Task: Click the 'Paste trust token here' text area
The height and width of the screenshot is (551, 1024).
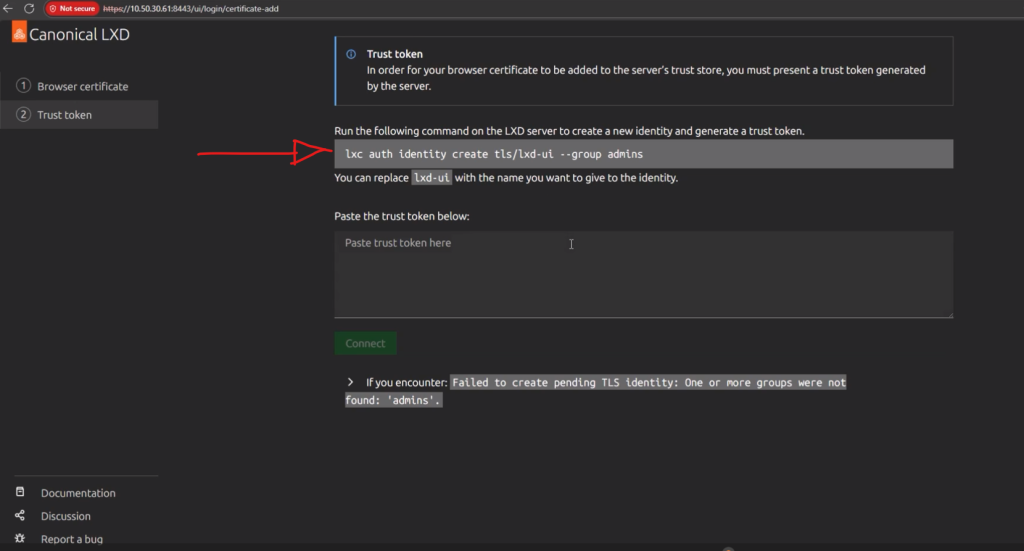Action: point(643,275)
